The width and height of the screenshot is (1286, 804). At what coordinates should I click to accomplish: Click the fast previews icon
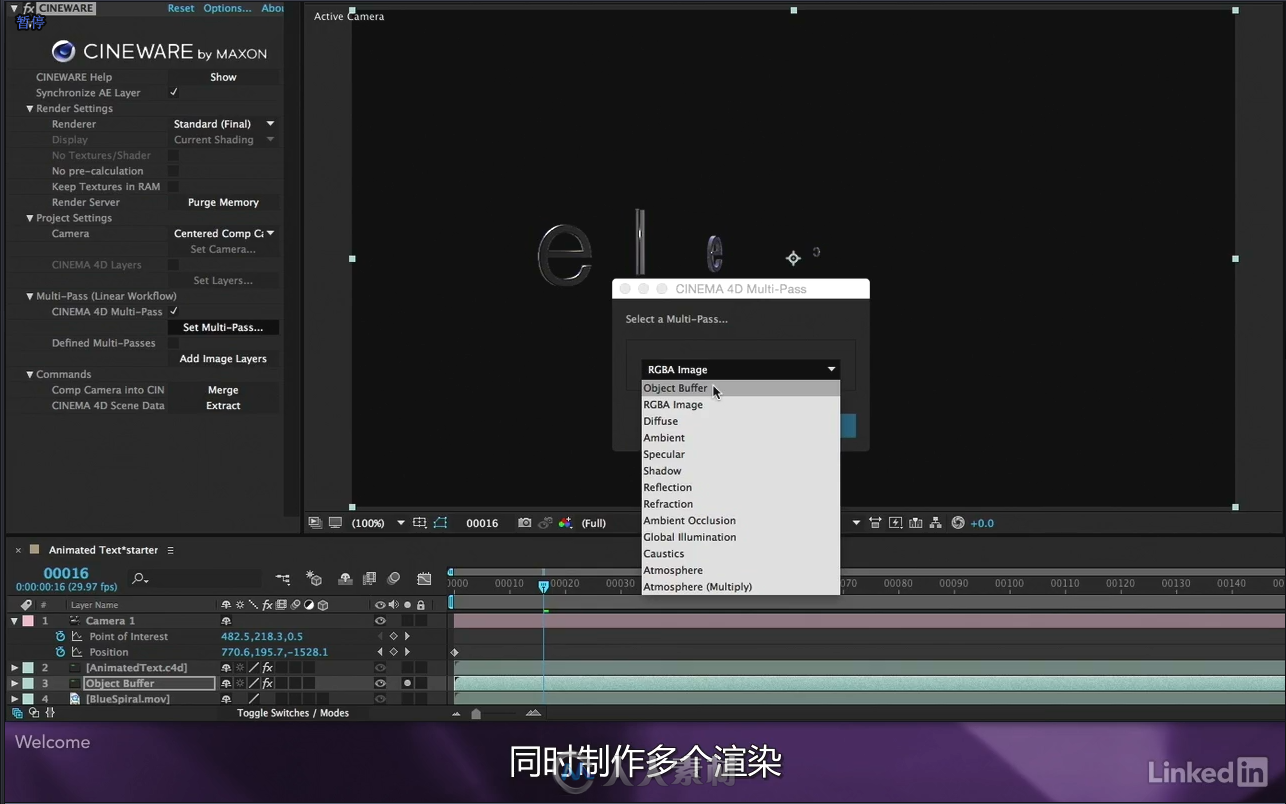(896, 523)
